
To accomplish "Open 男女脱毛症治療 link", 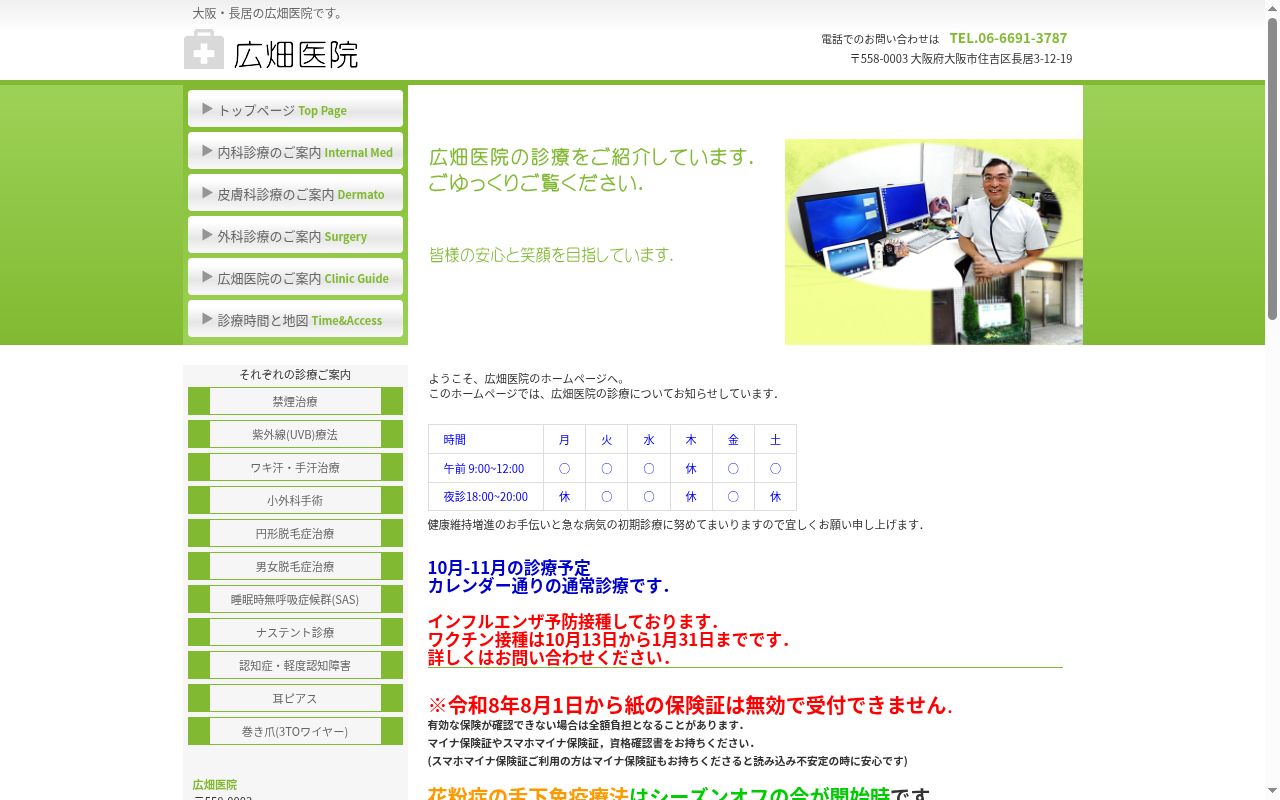I will (x=295, y=566).
